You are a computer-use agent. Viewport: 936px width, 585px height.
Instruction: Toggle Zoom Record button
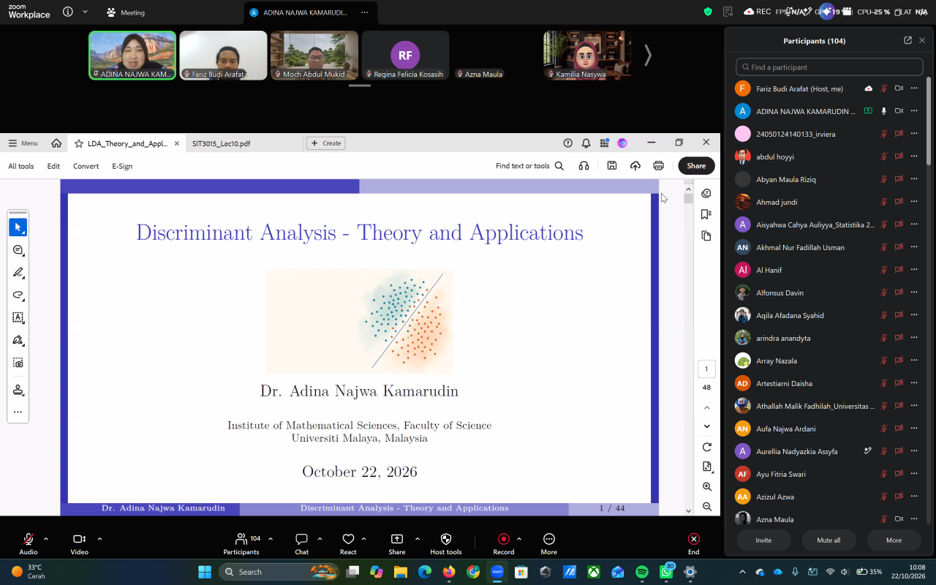[x=503, y=543]
